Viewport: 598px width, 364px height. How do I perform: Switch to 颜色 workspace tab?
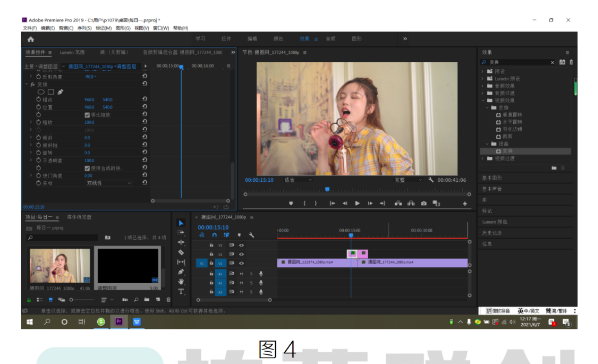[278, 39]
